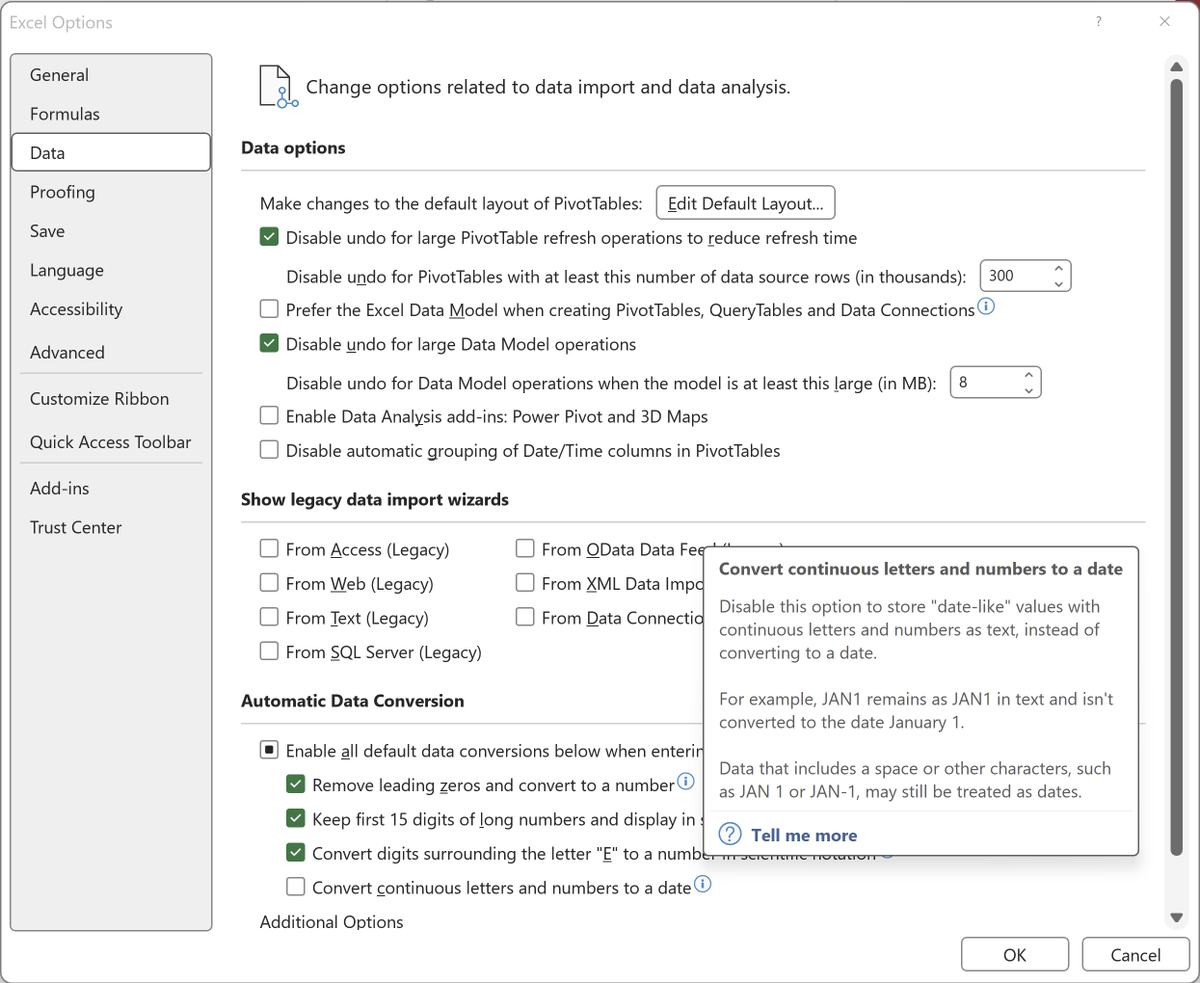This screenshot has width=1200, height=983.
Task: Enable From SQL Server (Legacy) wizard
Action: click(x=269, y=652)
